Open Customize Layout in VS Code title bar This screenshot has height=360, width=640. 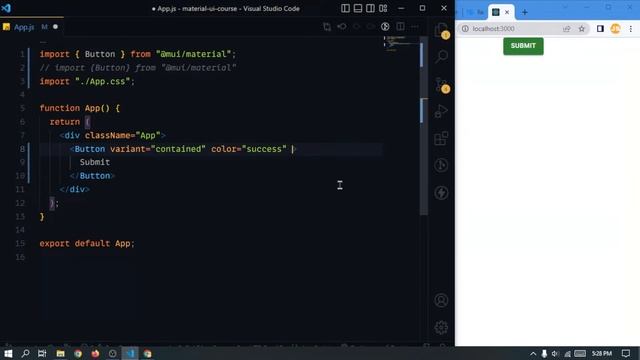(383, 8)
